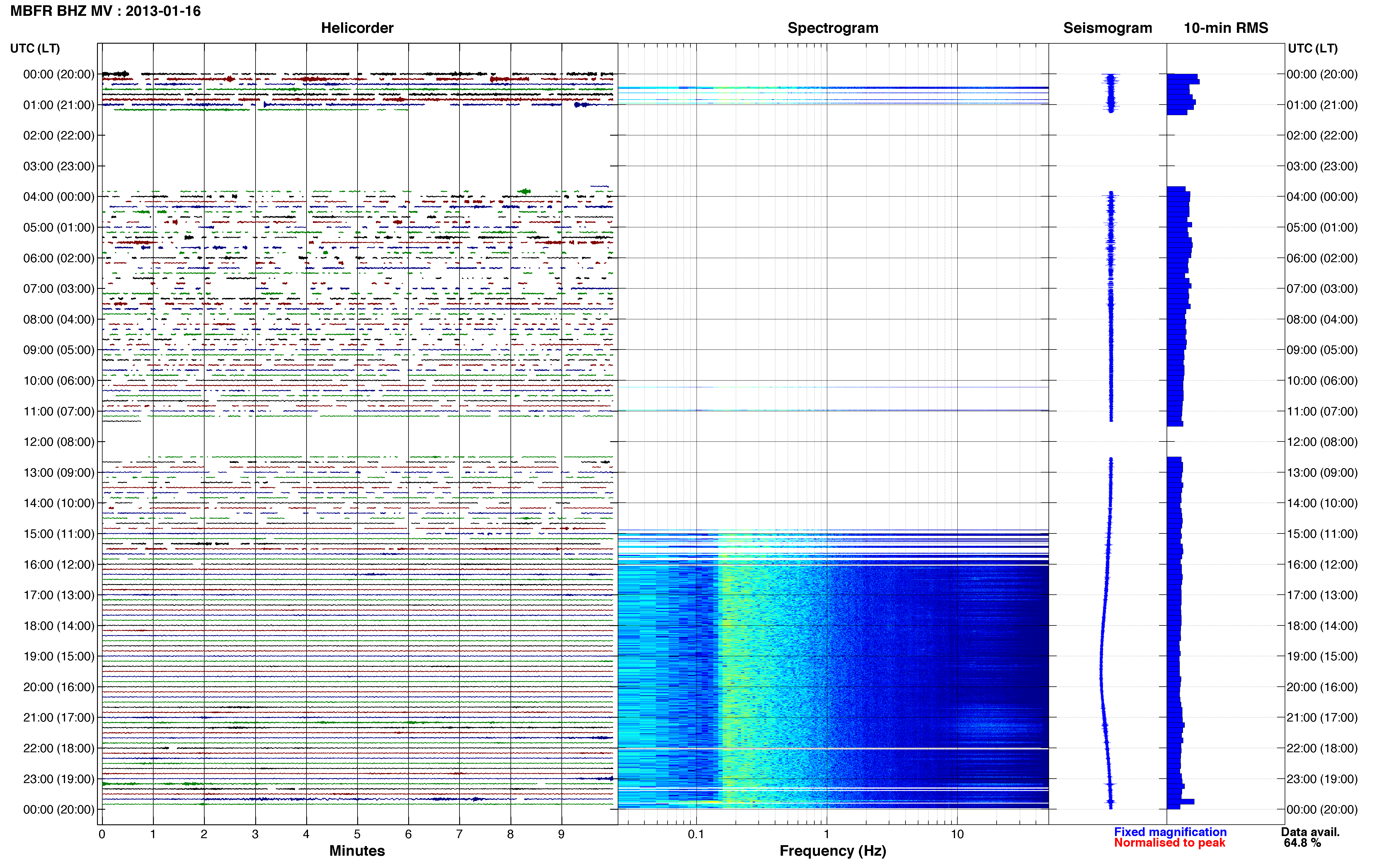
Task: Click the 17:00 (13:00) label on the left axis
Action: (59, 595)
